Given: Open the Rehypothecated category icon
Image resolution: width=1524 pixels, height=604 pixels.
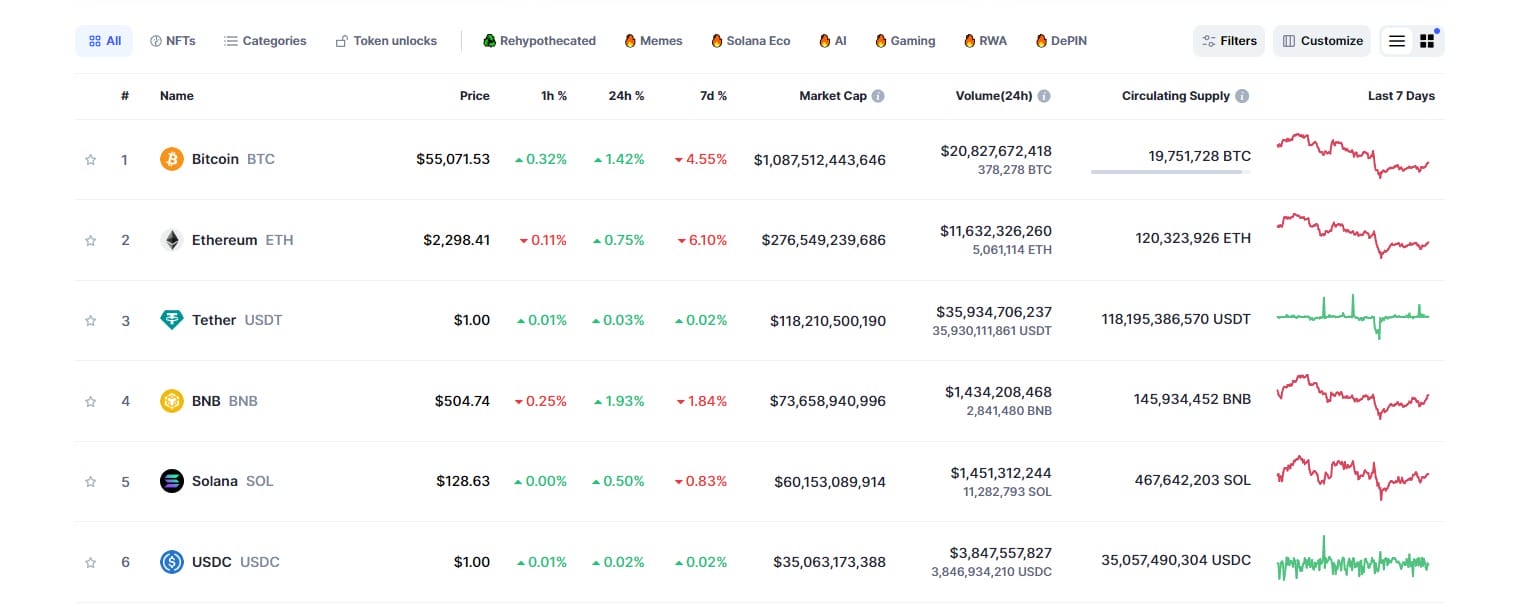Looking at the screenshot, I should [488, 40].
